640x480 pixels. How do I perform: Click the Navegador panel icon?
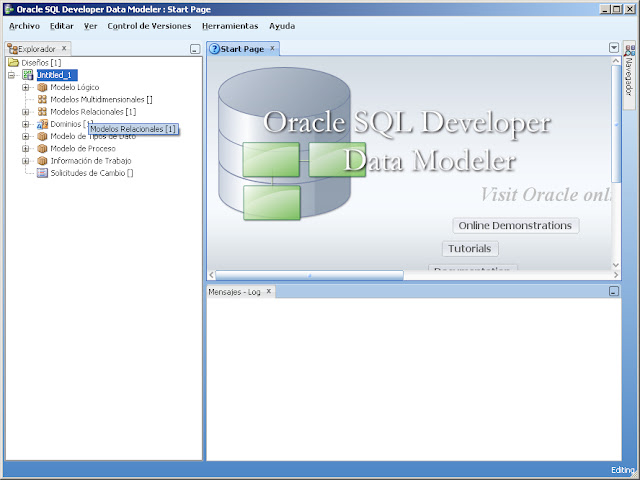630,50
